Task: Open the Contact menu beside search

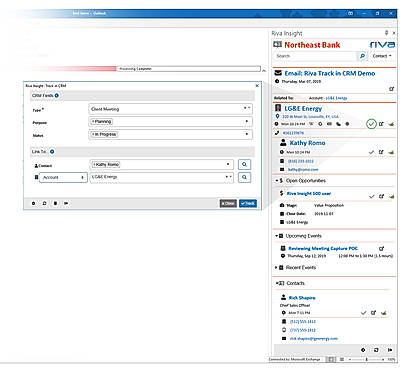Action: point(382,56)
